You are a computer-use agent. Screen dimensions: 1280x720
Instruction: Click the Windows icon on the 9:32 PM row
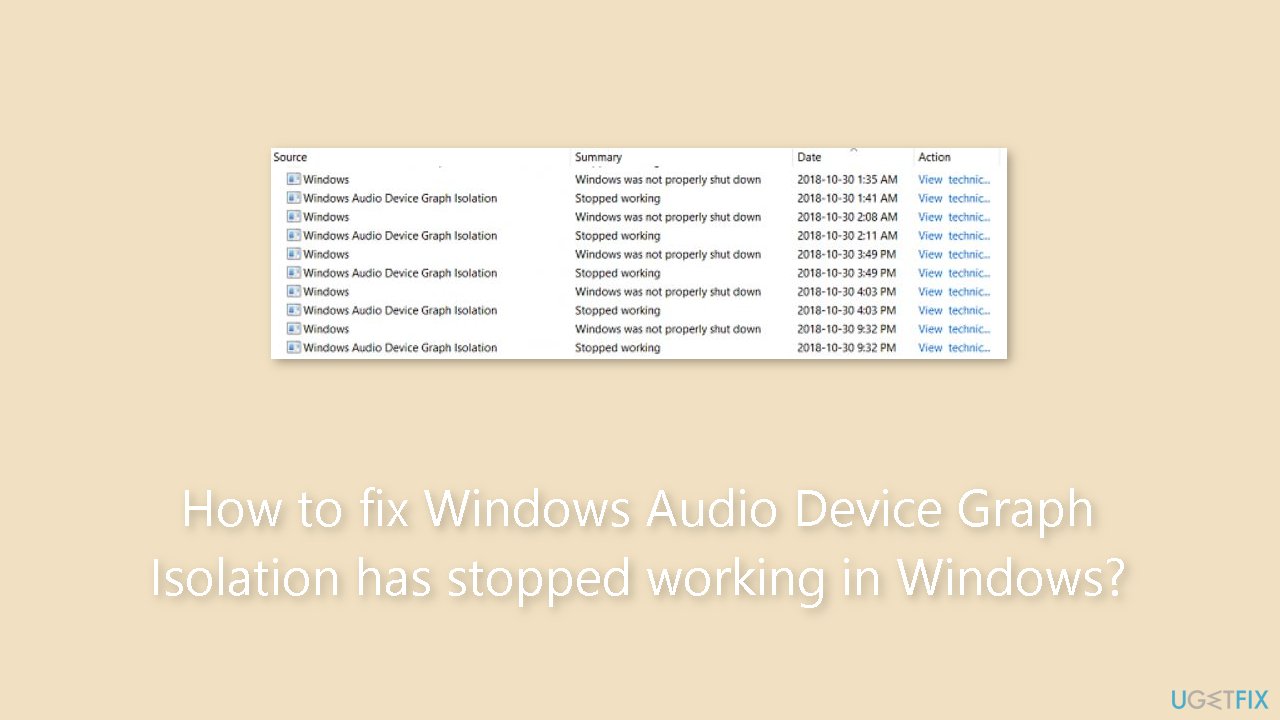point(293,329)
